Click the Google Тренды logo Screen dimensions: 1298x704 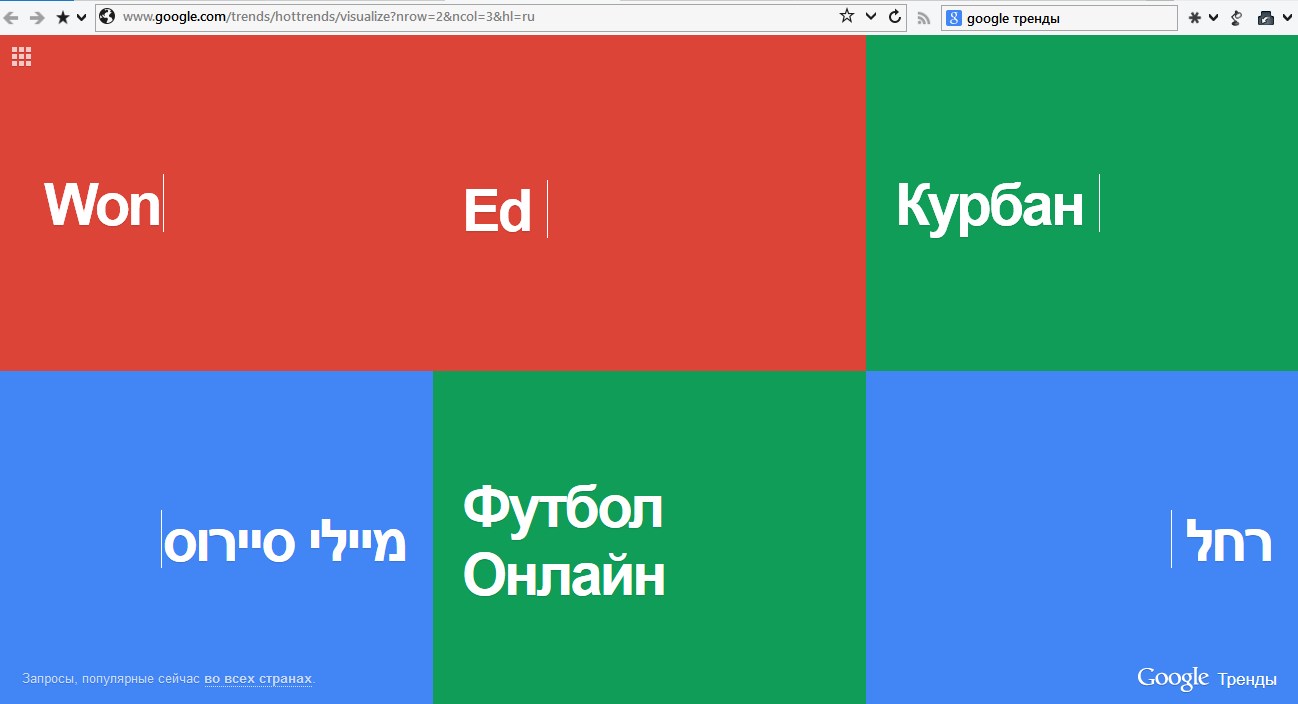coord(1206,679)
